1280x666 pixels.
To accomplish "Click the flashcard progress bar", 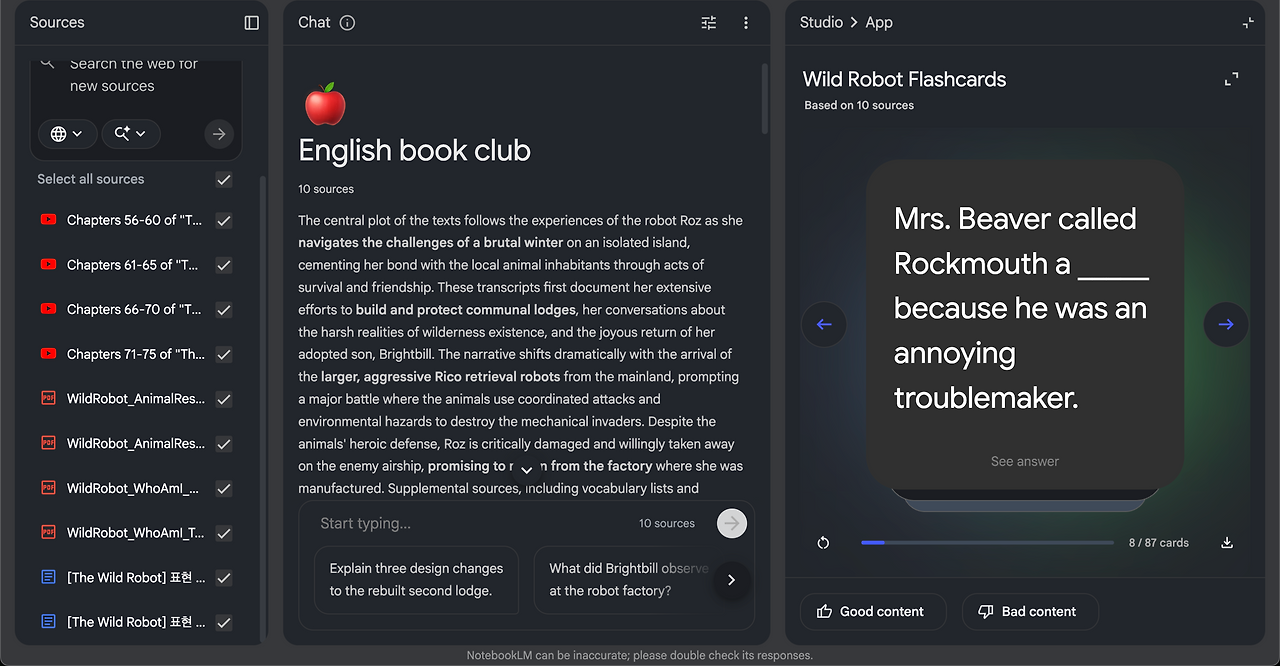I will point(987,543).
